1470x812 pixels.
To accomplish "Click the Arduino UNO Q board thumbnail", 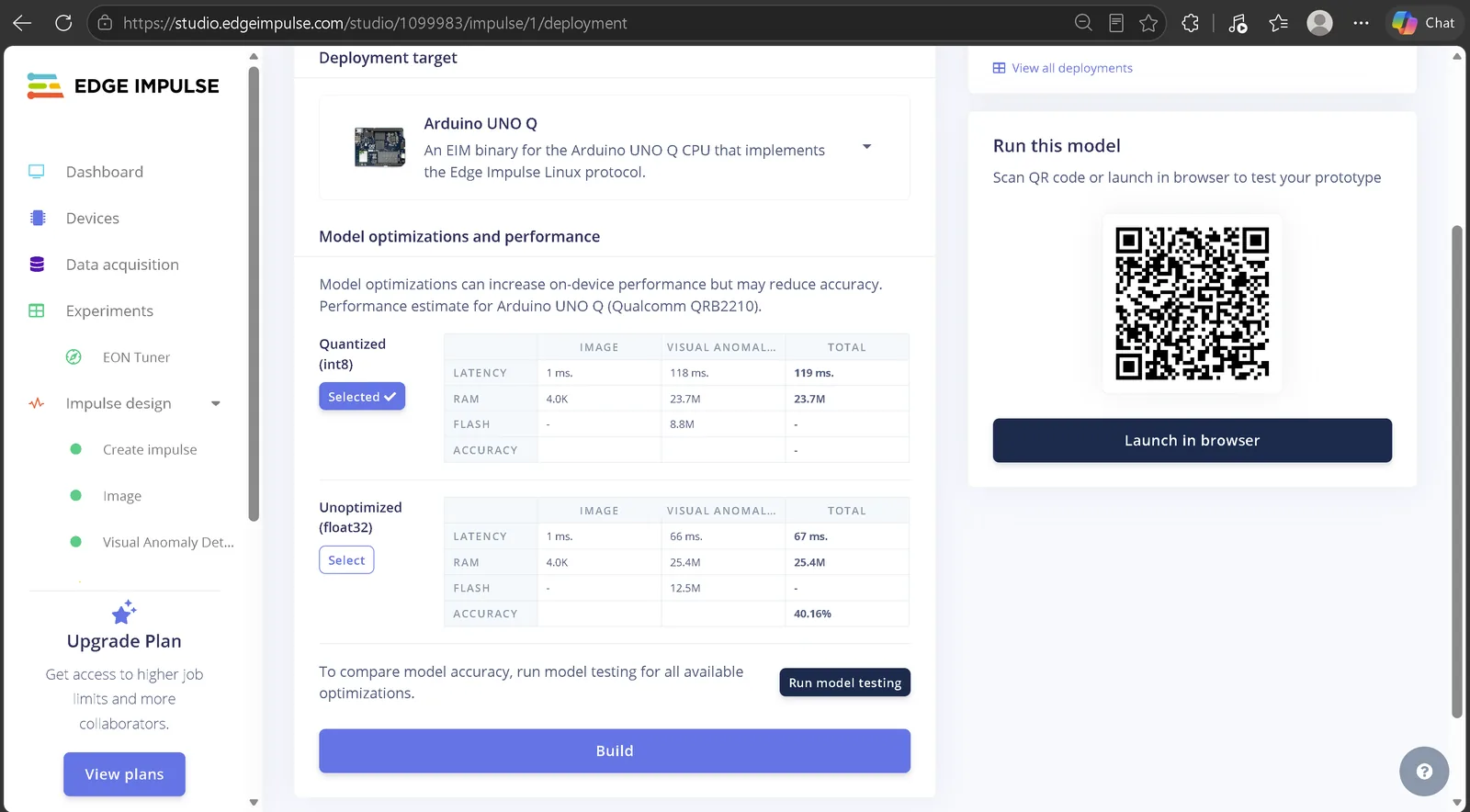I will point(380,147).
